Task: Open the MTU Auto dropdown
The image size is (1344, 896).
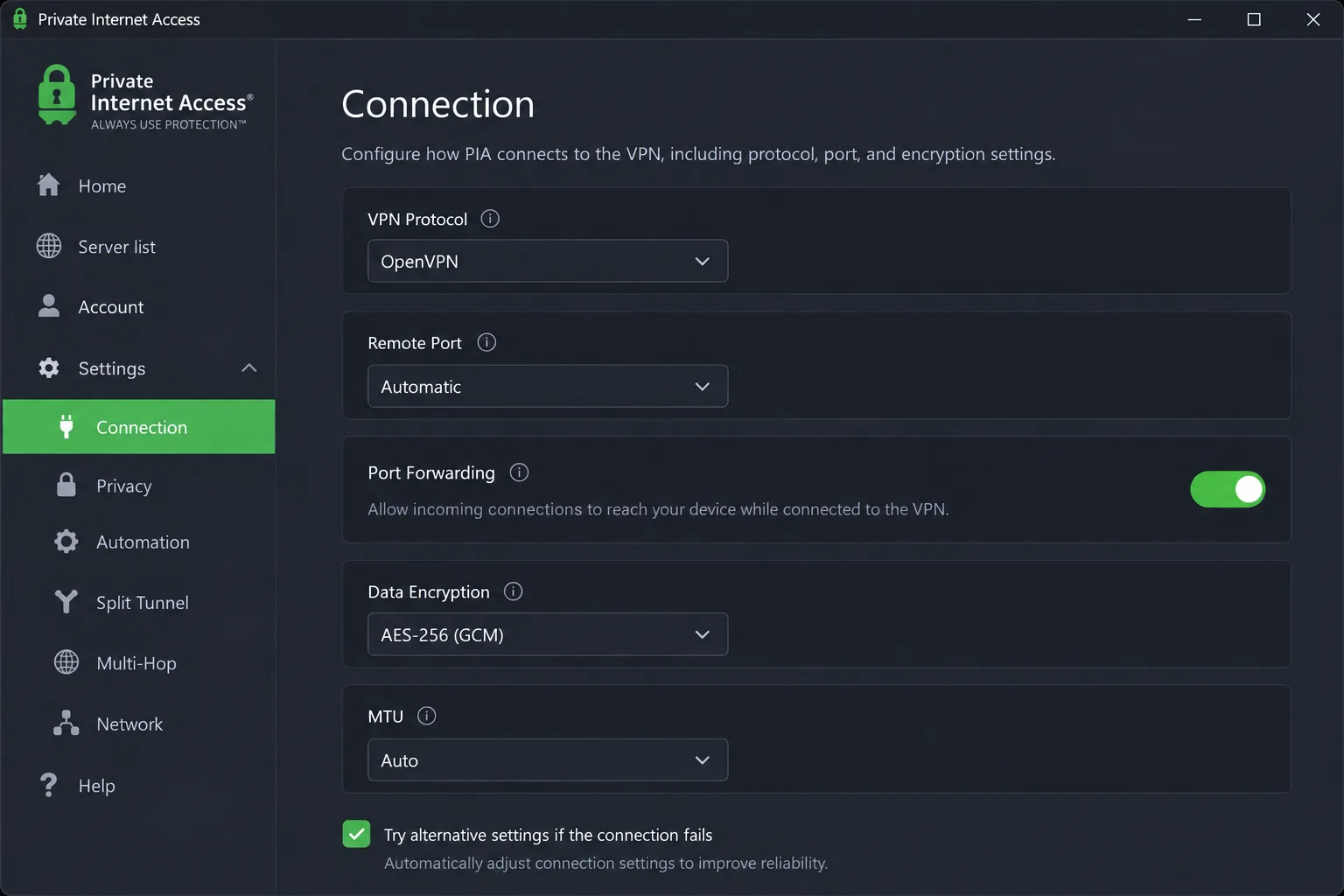Action: [x=548, y=759]
